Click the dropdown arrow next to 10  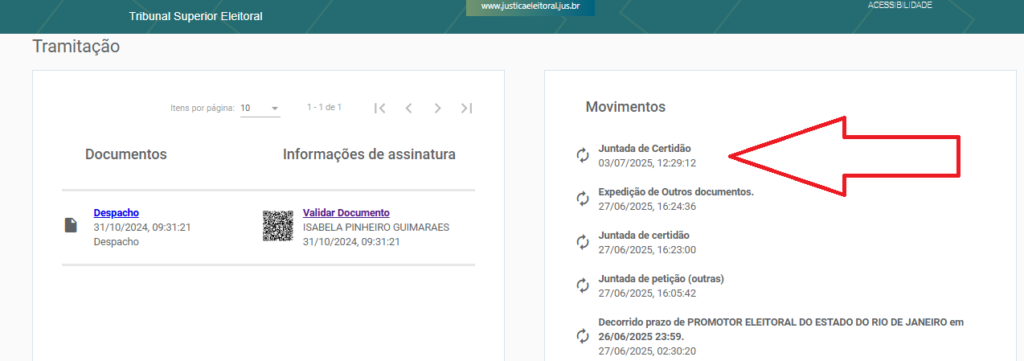click(274, 108)
